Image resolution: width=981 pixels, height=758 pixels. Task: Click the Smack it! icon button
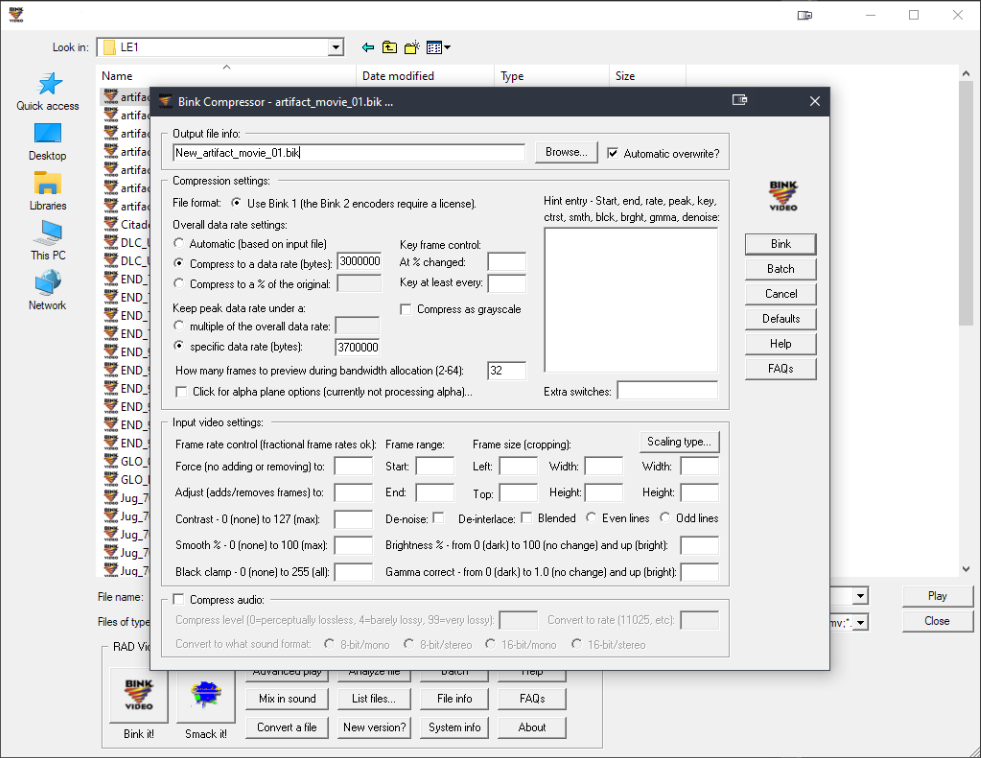[206, 695]
